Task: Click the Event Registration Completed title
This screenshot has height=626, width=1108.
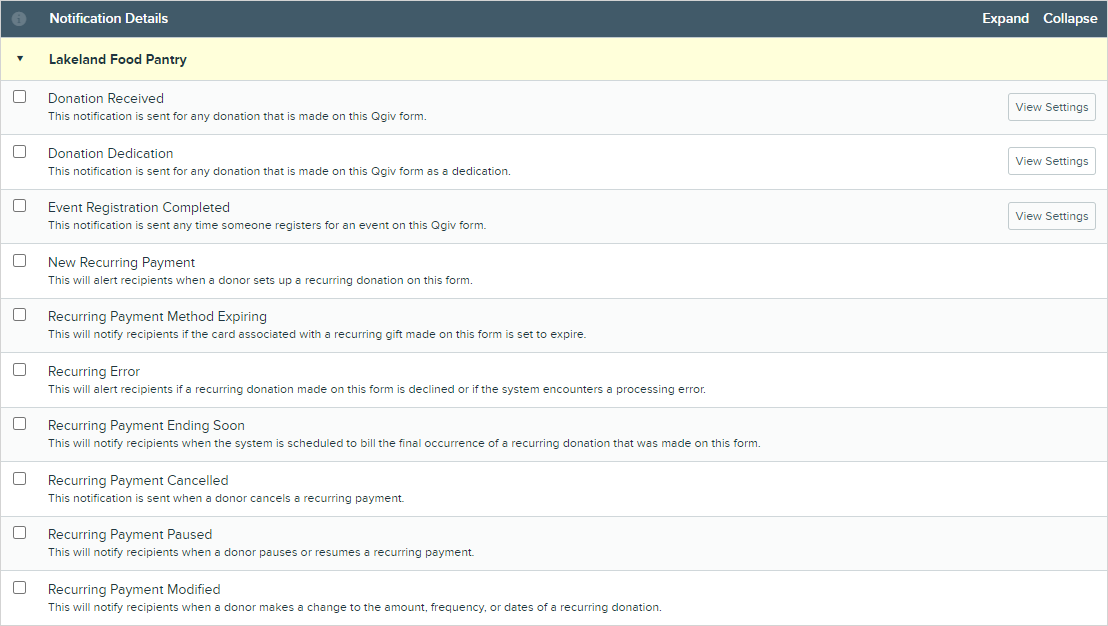Action: 138,207
